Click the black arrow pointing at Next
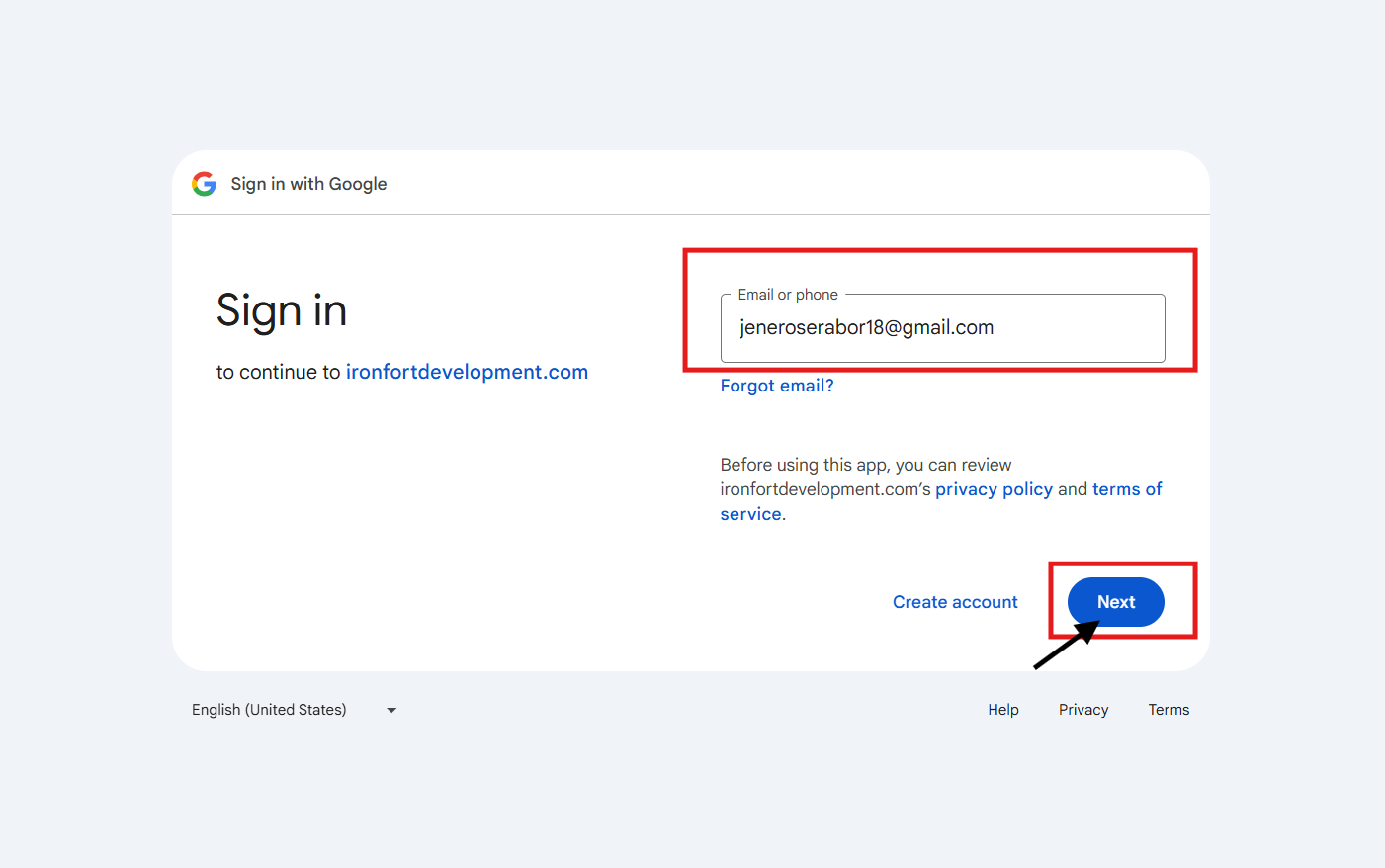 click(1062, 649)
